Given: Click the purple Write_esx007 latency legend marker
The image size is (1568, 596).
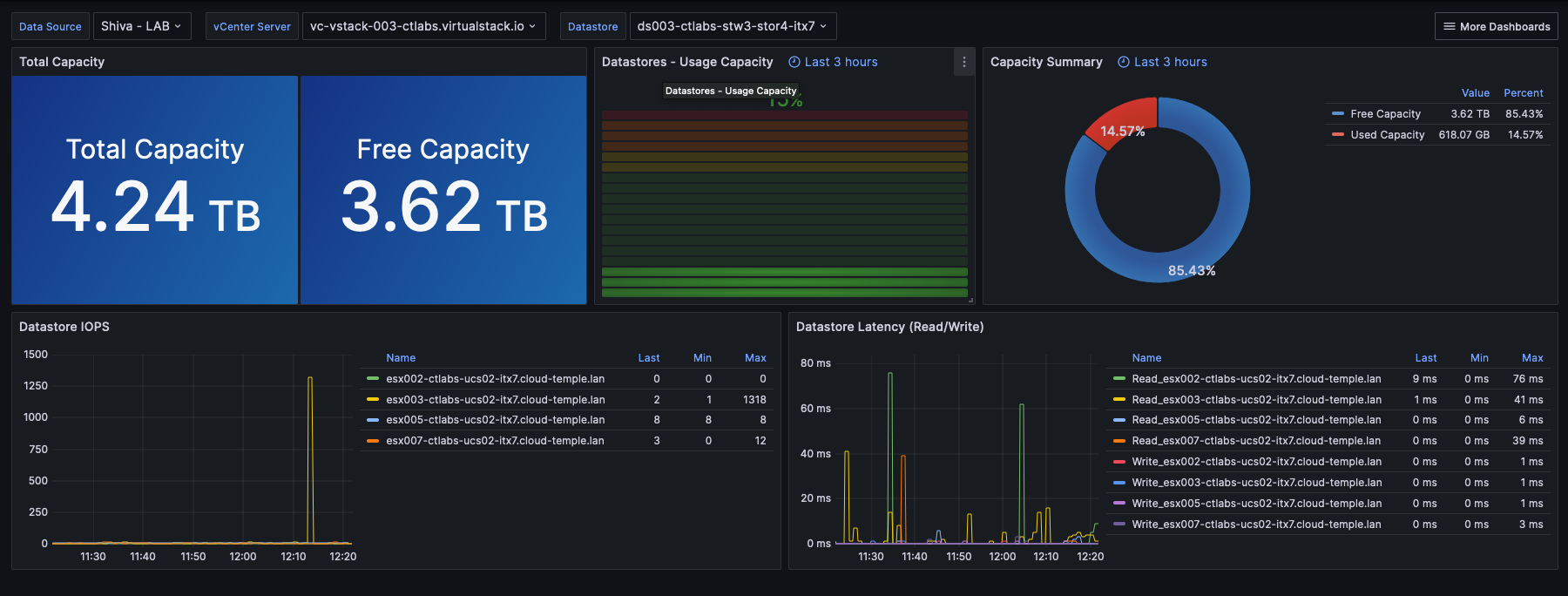Looking at the screenshot, I should [1119, 525].
